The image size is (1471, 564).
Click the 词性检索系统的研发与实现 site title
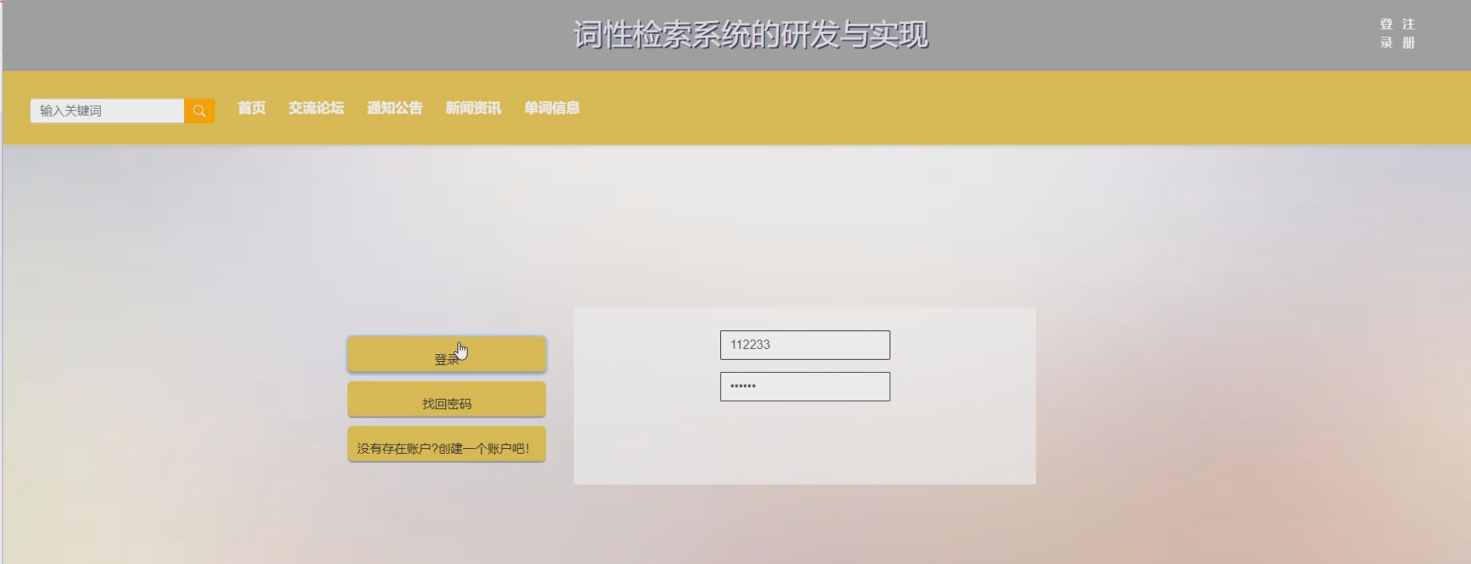pos(750,35)
